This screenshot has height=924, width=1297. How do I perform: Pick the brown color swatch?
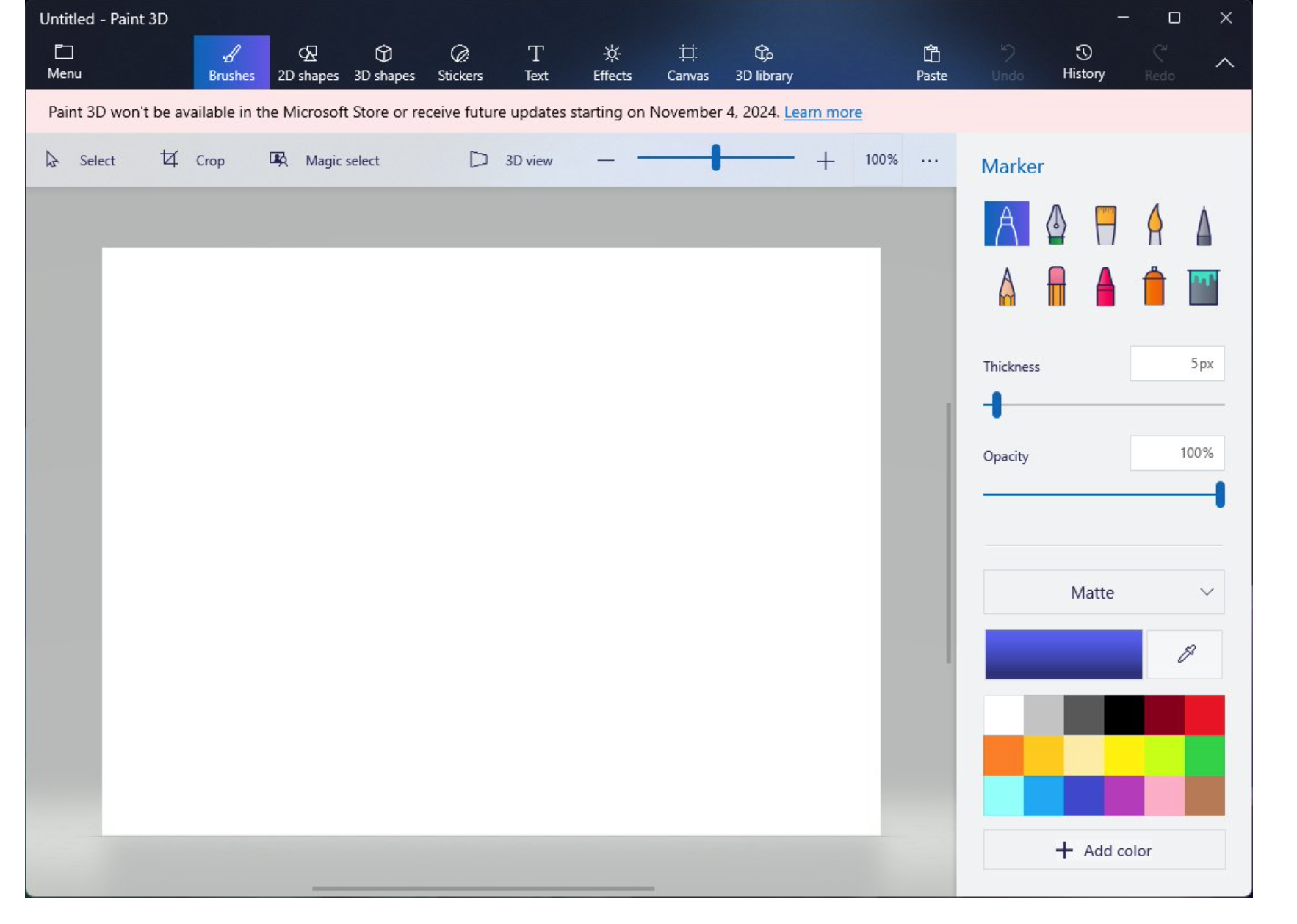(x=1204, y=795)
